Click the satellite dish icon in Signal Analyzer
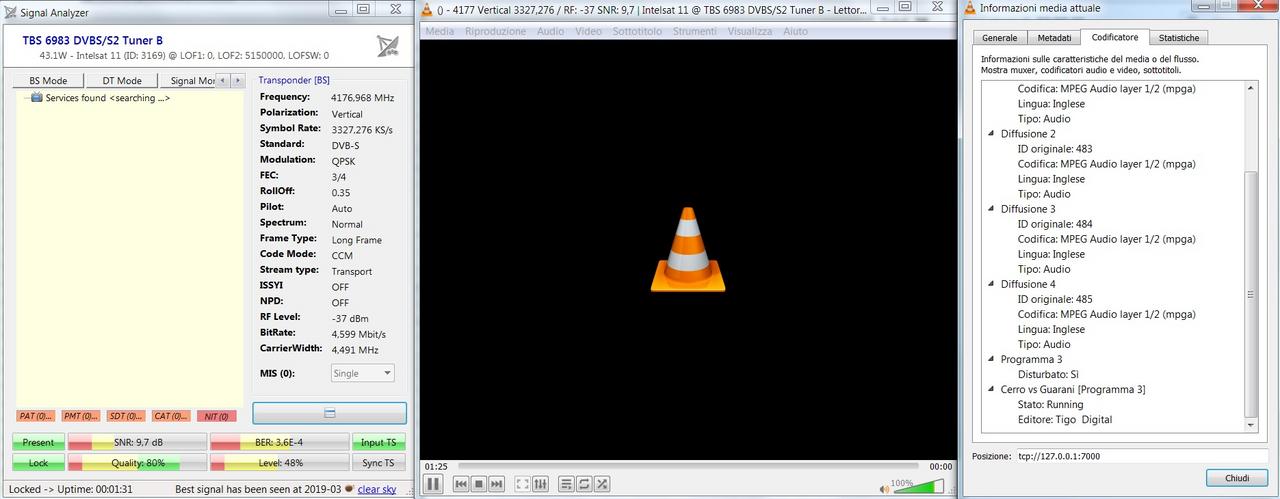Screen dimensions: 1280x499 [x=388, y=46]
